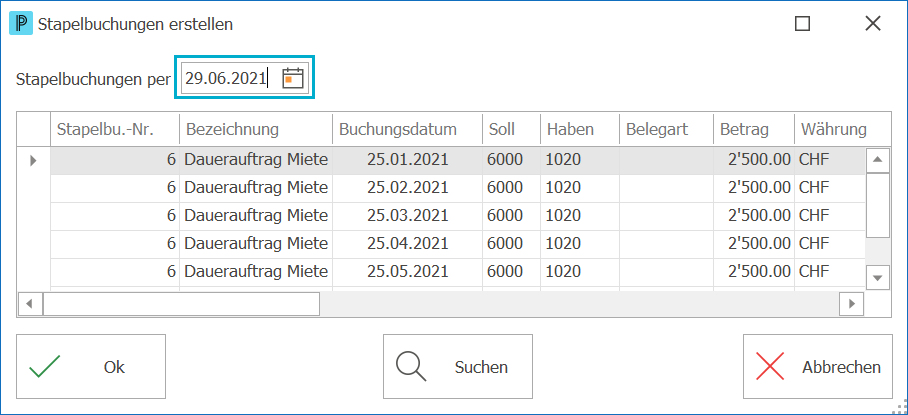Click CHF currency in the 25.05.2021 row
This screenshot has height=415, width=908.
click(830, 271)
